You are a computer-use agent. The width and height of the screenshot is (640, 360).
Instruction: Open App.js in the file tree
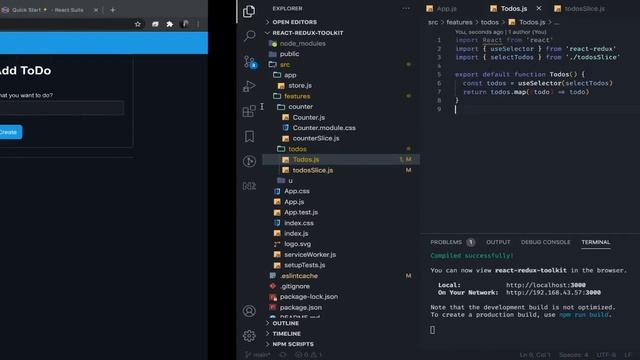[x=294, y=202]
